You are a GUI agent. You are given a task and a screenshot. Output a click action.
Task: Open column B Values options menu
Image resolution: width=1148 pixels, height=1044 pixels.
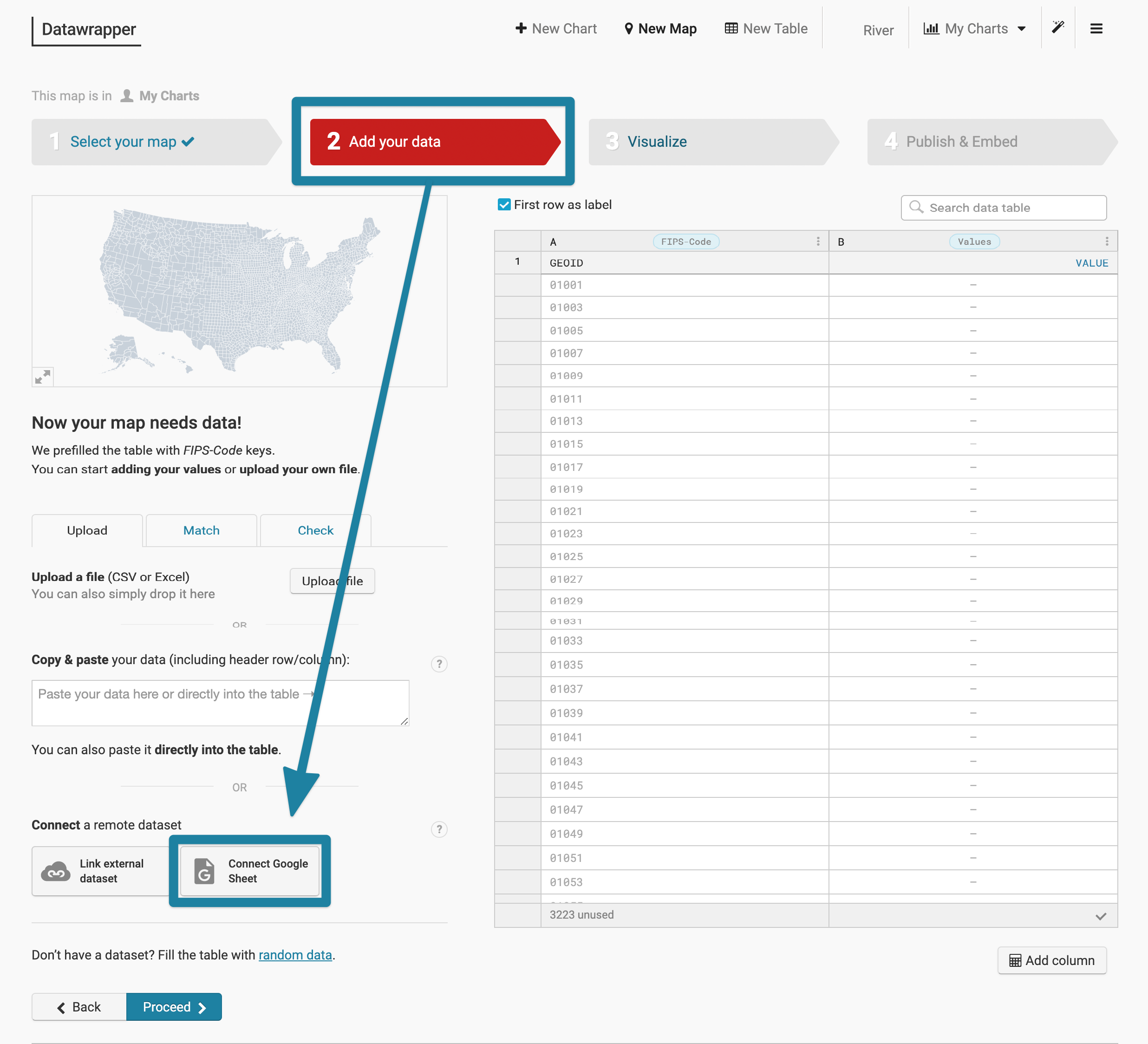click(1106, 241)
